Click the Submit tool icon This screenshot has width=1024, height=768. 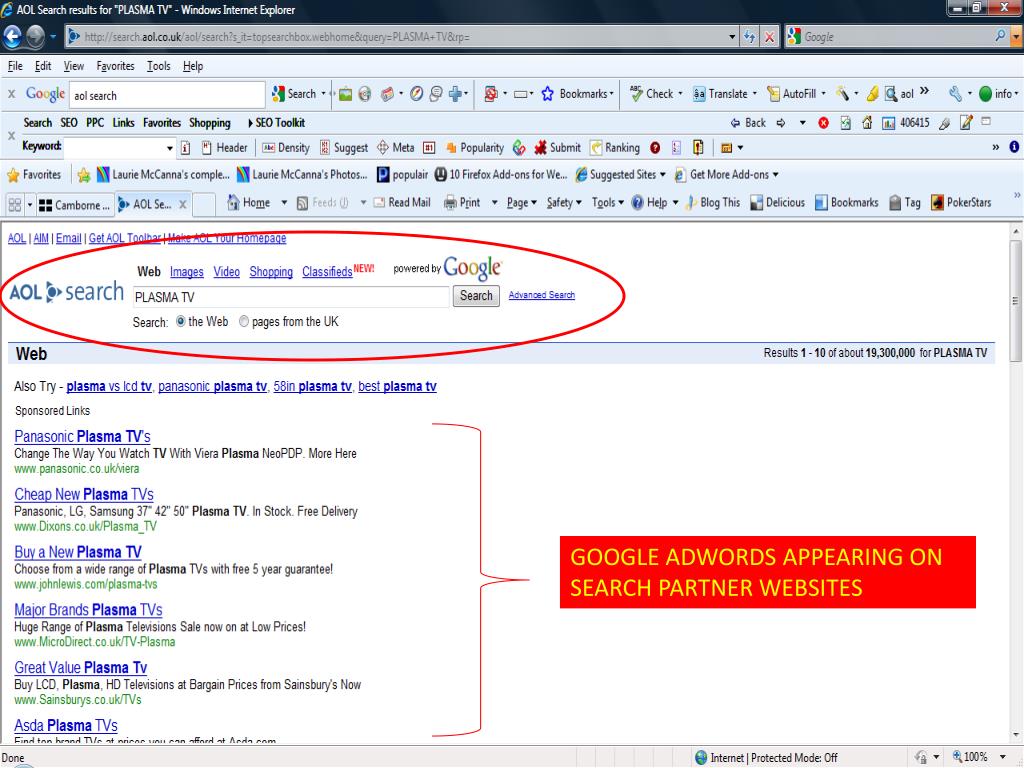tap(540, 148)
